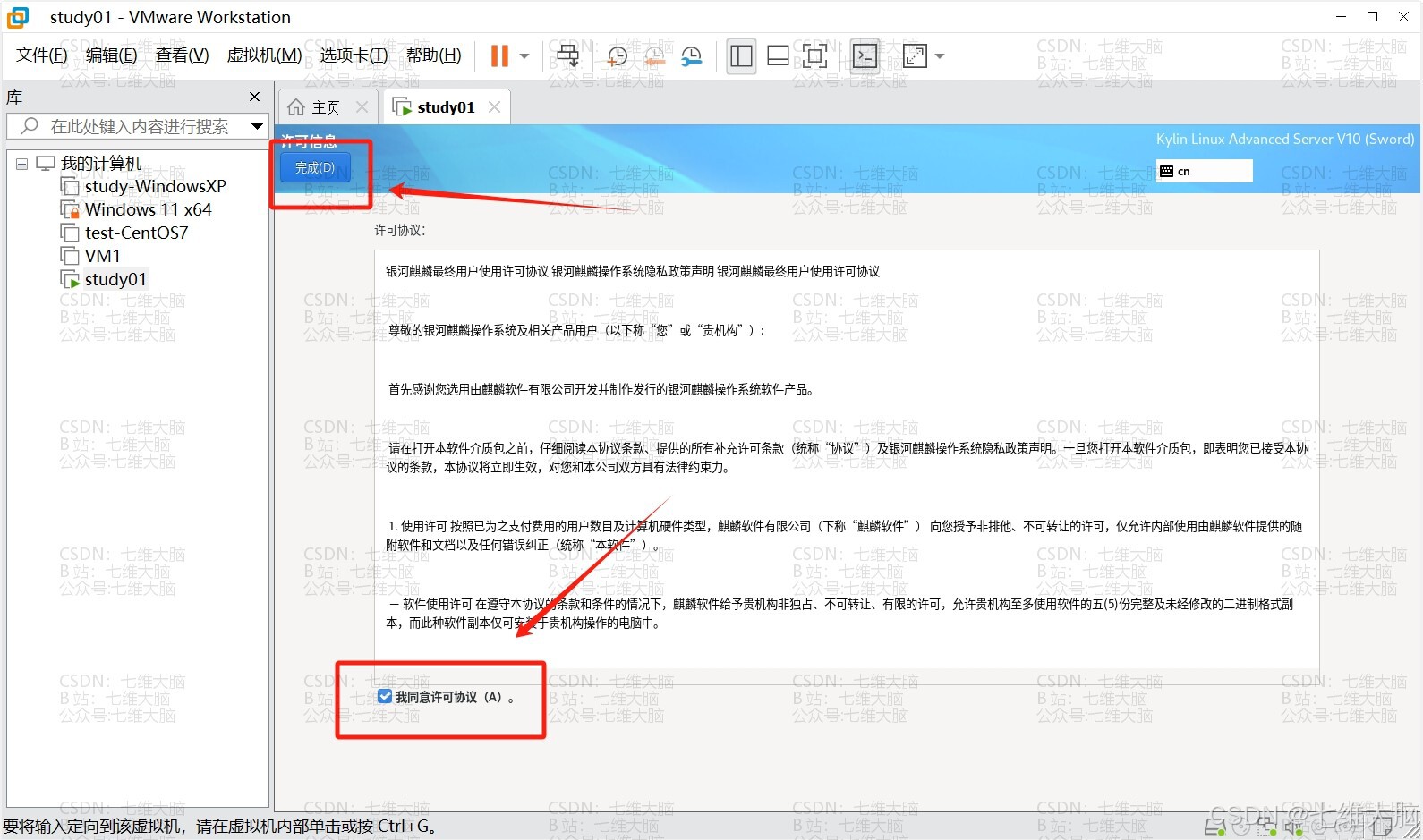Click the network adapter status icon

click(1266, 827)
